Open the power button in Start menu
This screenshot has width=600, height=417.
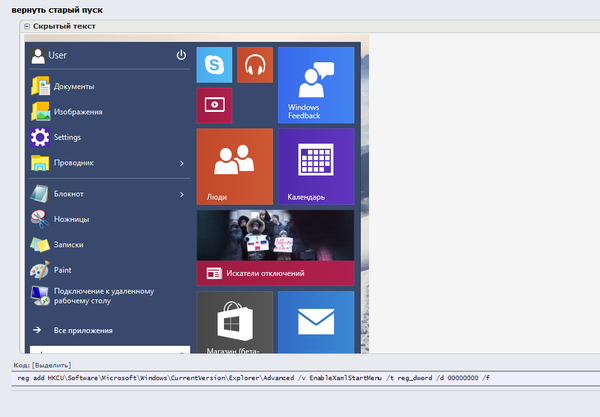[181, 55]
